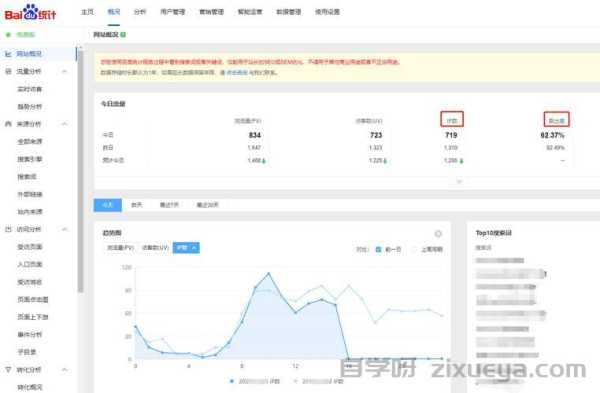600x393 pixels.
Task: Click the green site status dot in sidebar
Action: coord(8,35)
